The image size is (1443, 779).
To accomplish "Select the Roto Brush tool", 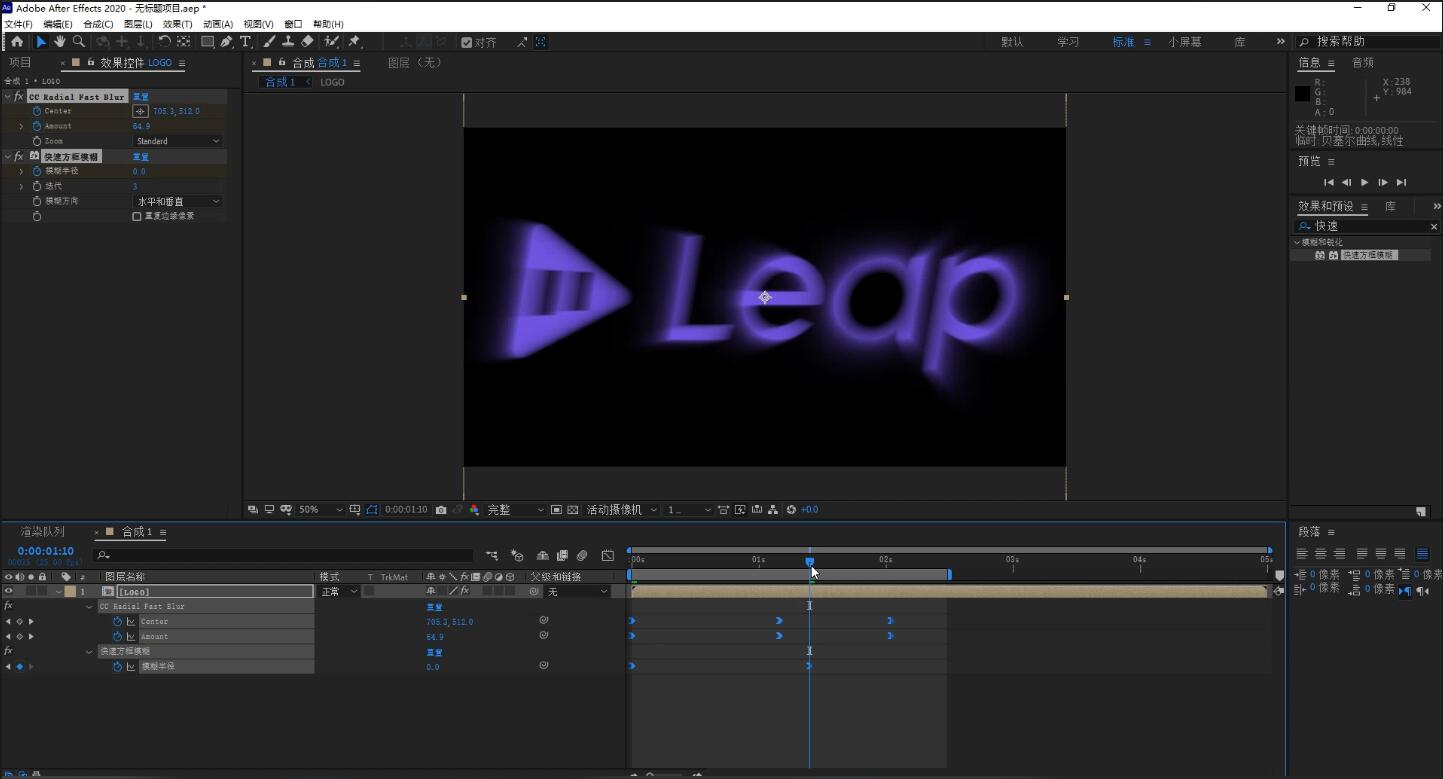I will (331, 42).
